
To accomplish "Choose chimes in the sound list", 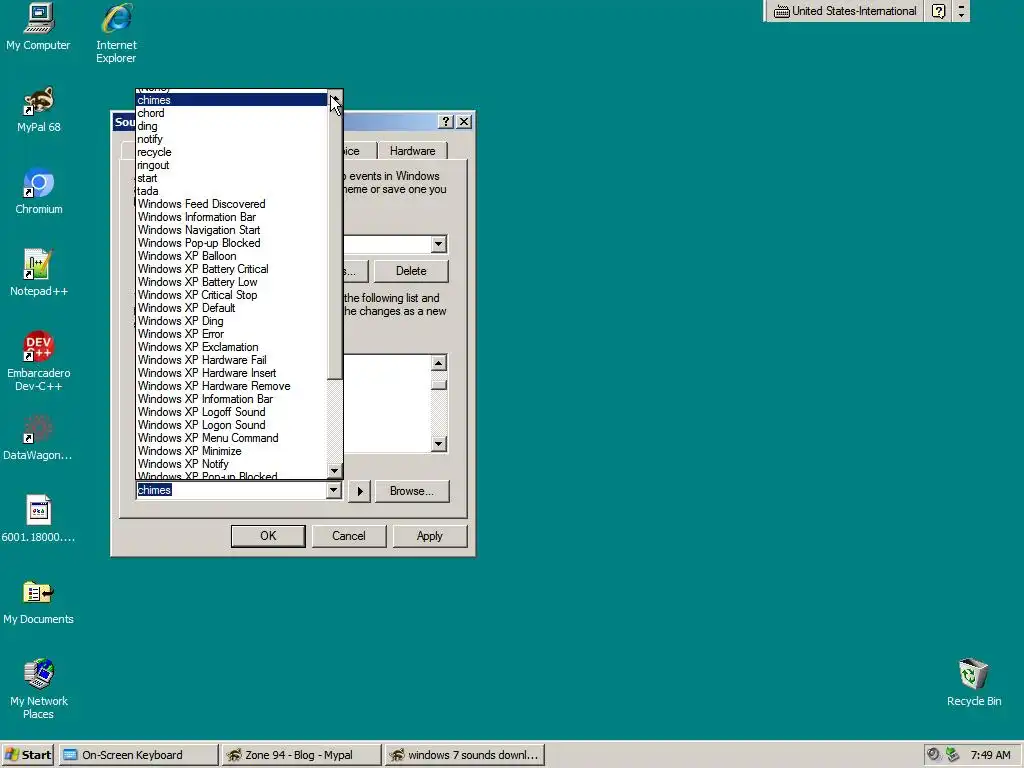I will click(x=231, y=100).
